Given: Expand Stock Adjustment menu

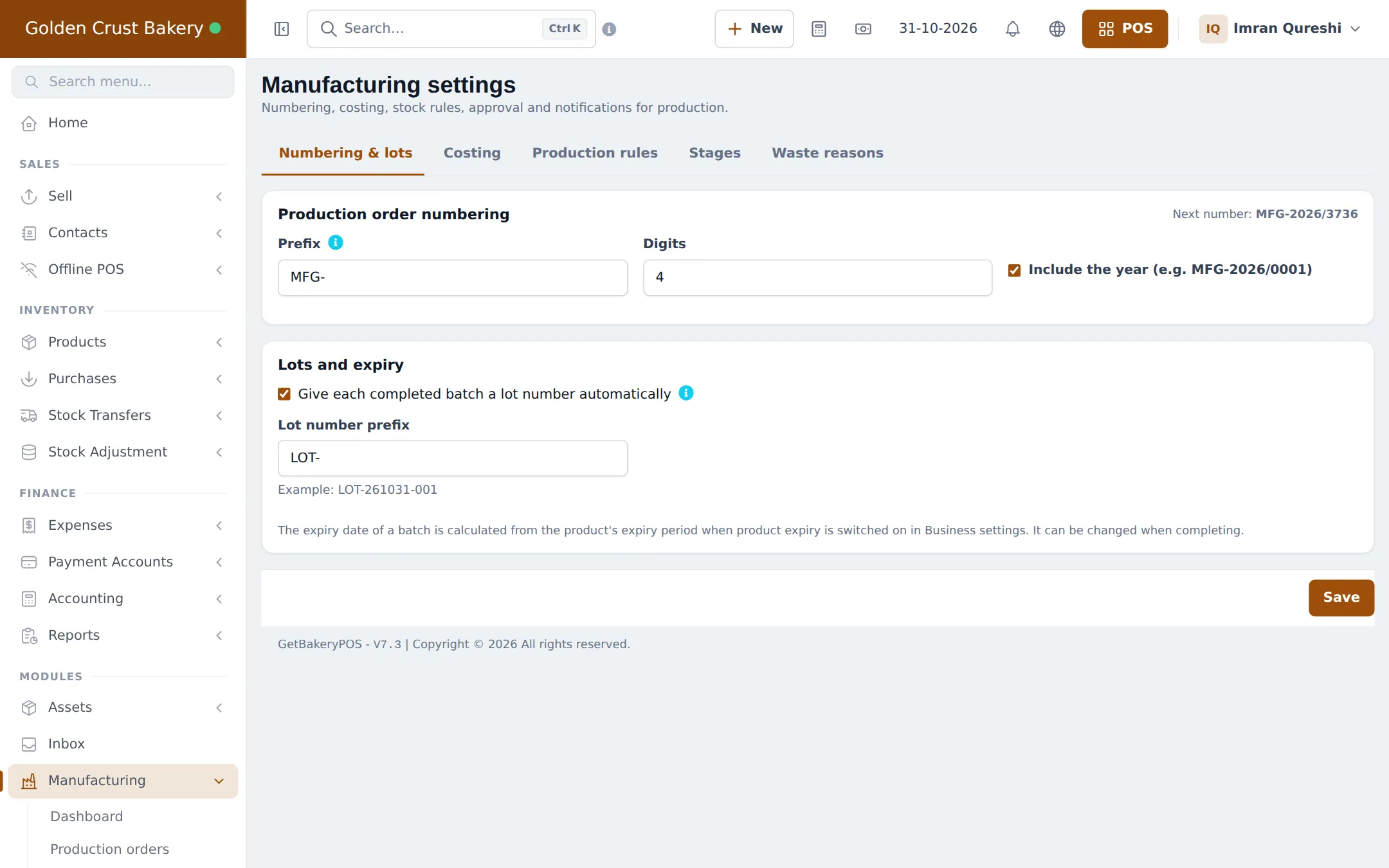Looking at the screenshot, I should [123, 452].
